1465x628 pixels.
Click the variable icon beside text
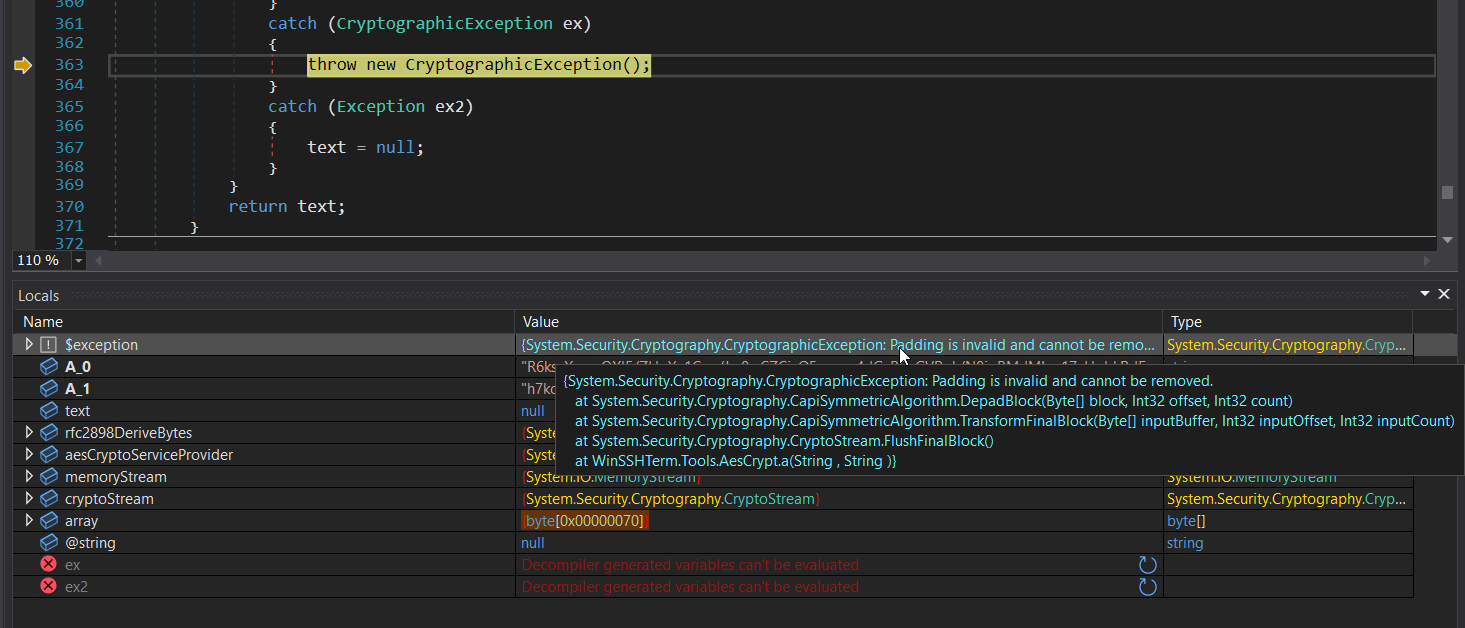[49, 411]
